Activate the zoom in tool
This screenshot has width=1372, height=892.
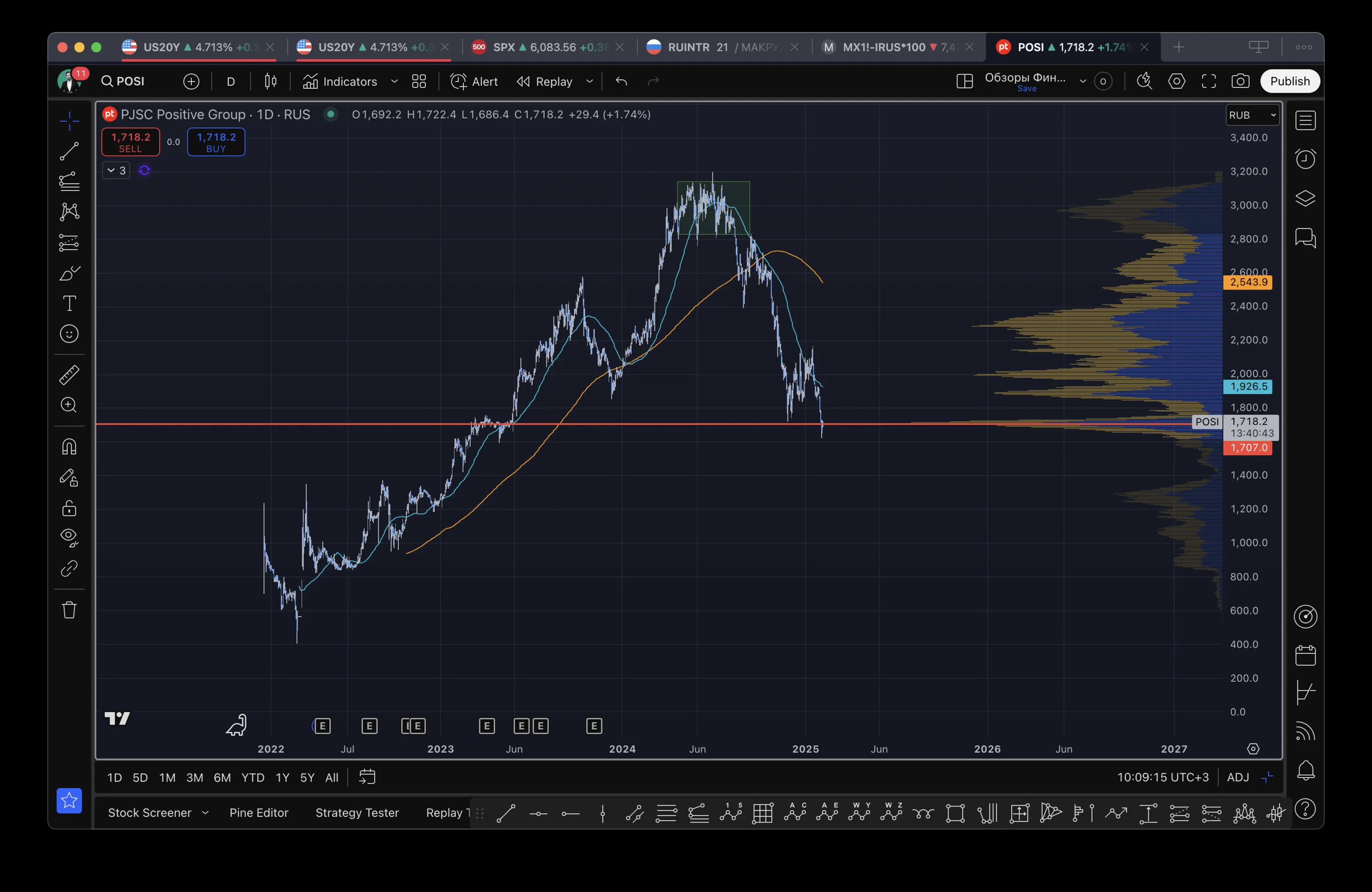[x=69, y=405]
